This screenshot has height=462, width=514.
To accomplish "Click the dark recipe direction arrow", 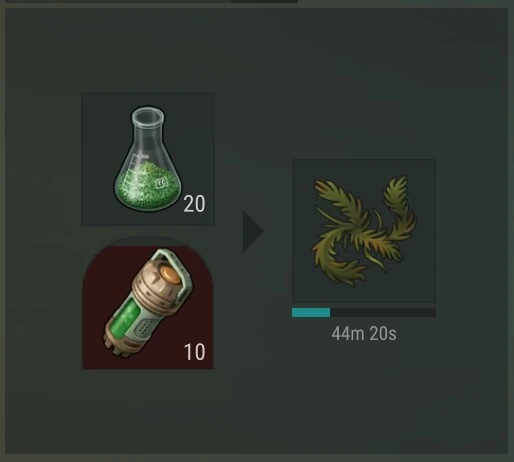I will (253, 231).
